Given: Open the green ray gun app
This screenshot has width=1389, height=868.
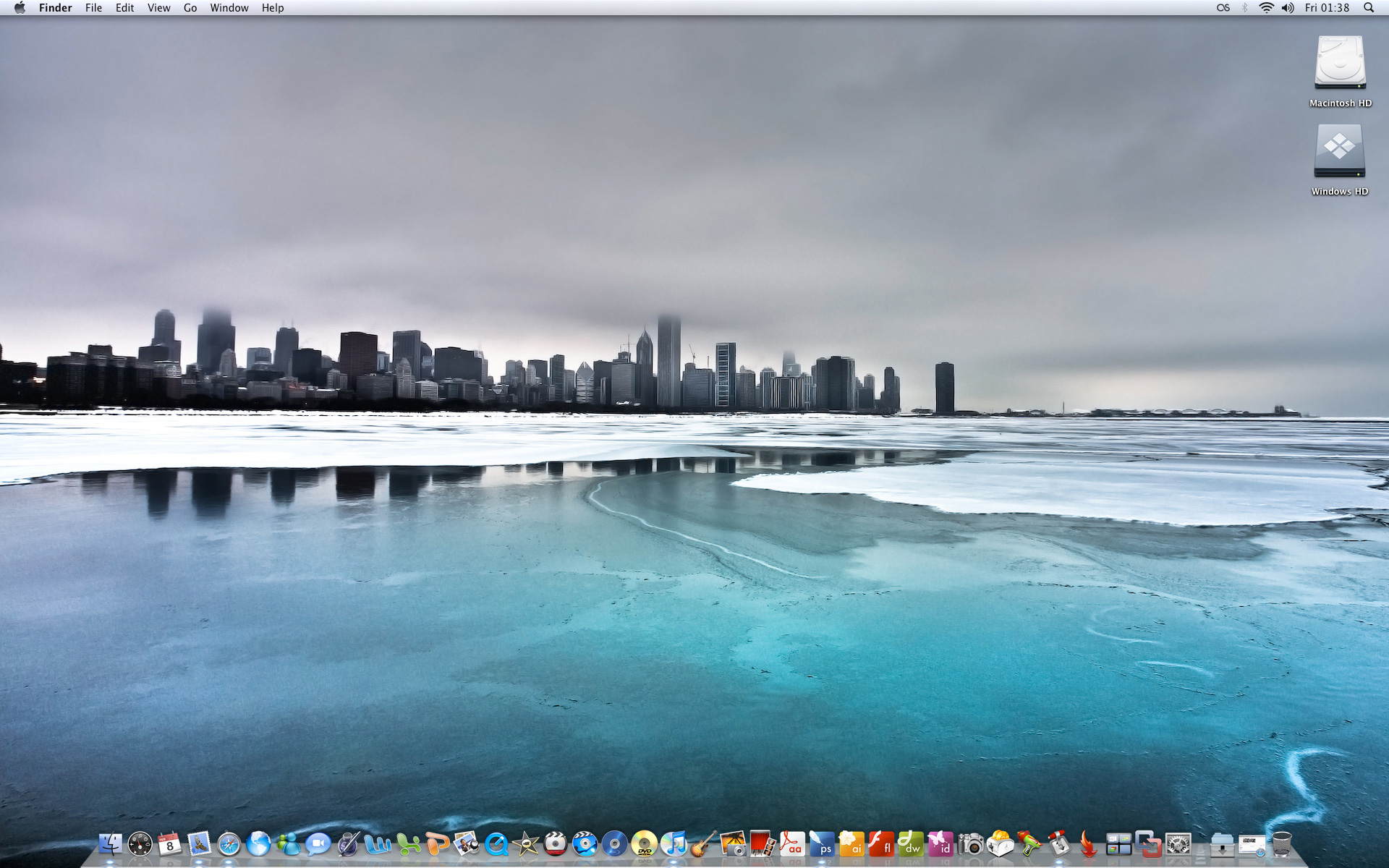Looking at the screenshot, I should (x=1030, y=843).
